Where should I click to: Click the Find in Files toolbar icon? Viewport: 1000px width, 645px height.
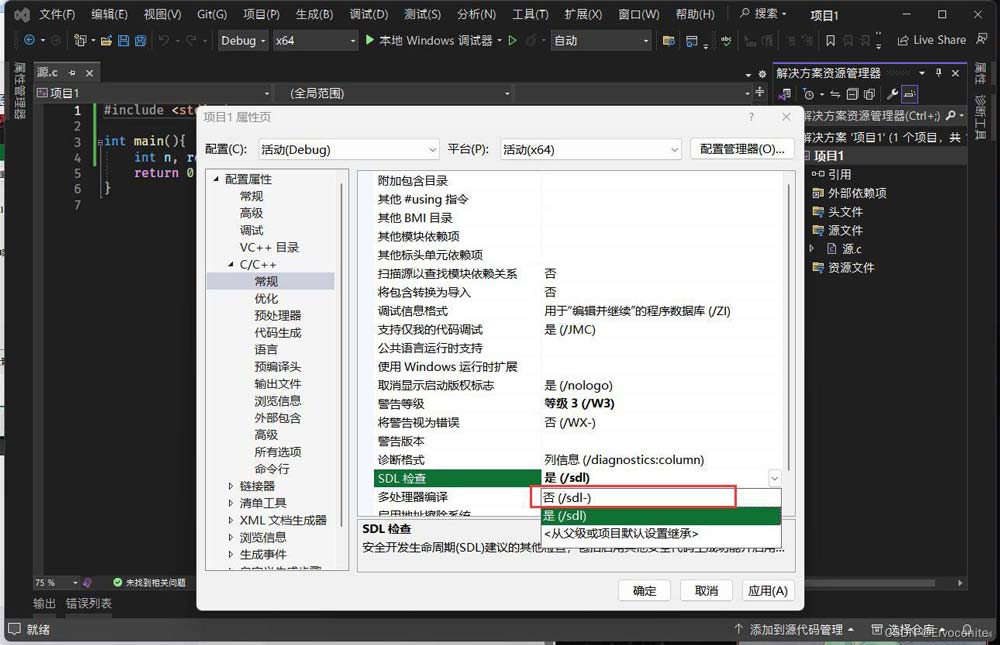pos(668,41)
